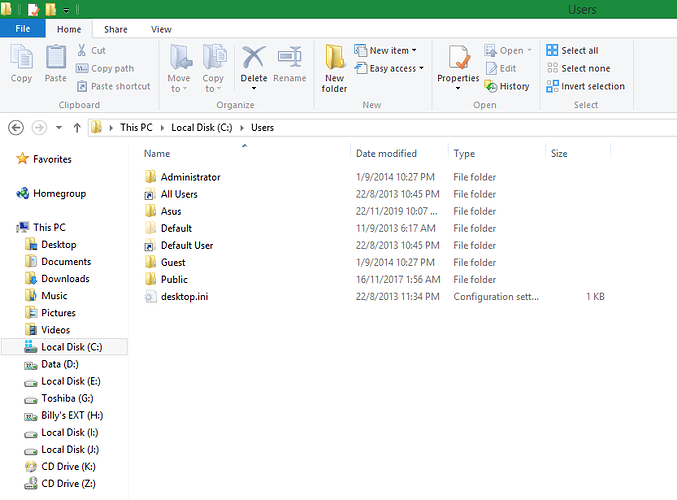The width and height of the screenshot is (677, 500).
Task: Select Billy's EXT (H:) drive in sidebar
Action: [x=71, y=415]
